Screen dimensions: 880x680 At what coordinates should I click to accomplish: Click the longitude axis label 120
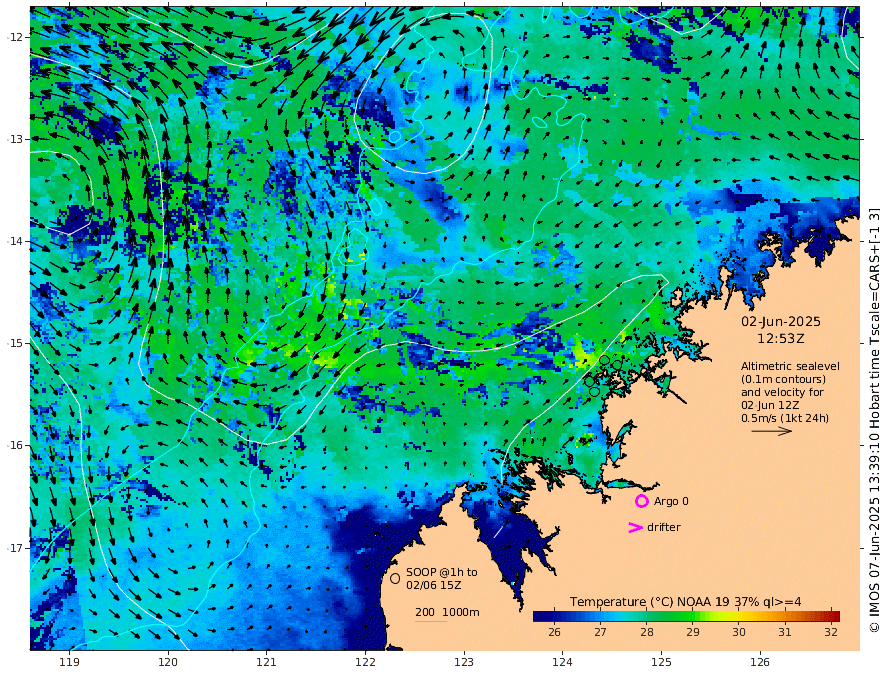(x=168, y=663)
